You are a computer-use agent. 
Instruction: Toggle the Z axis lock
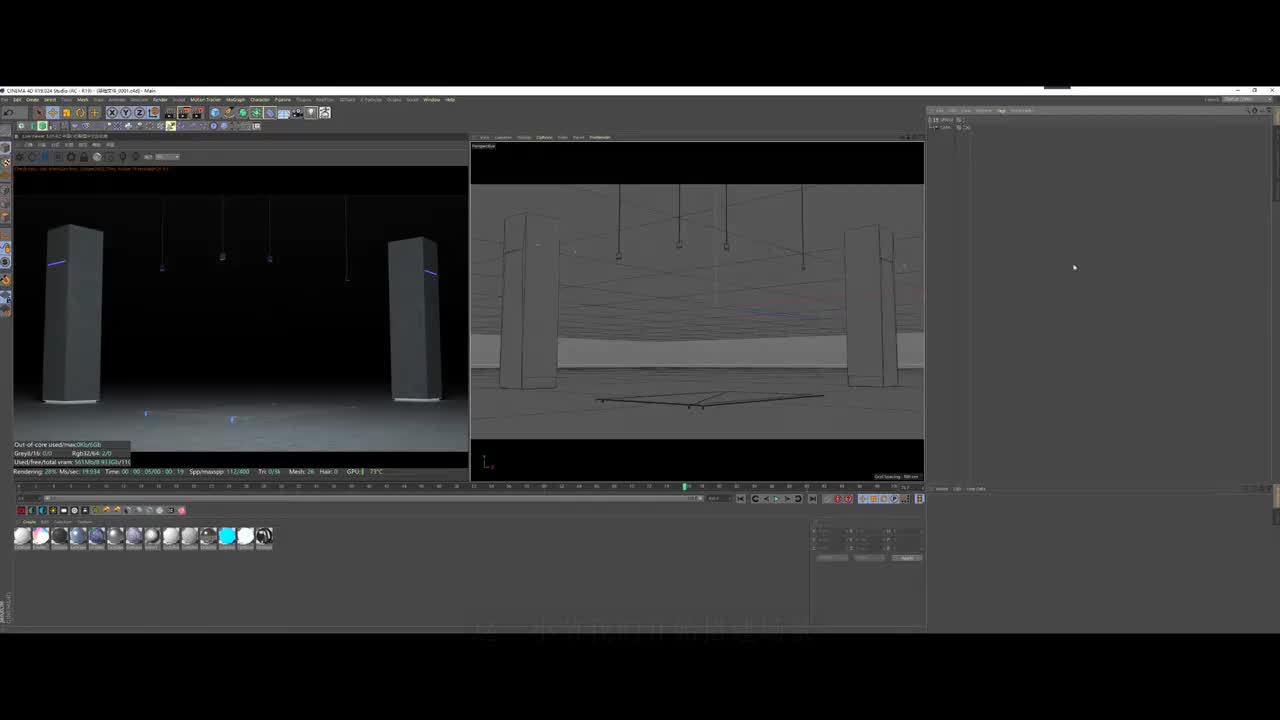[x=140, y=112]
